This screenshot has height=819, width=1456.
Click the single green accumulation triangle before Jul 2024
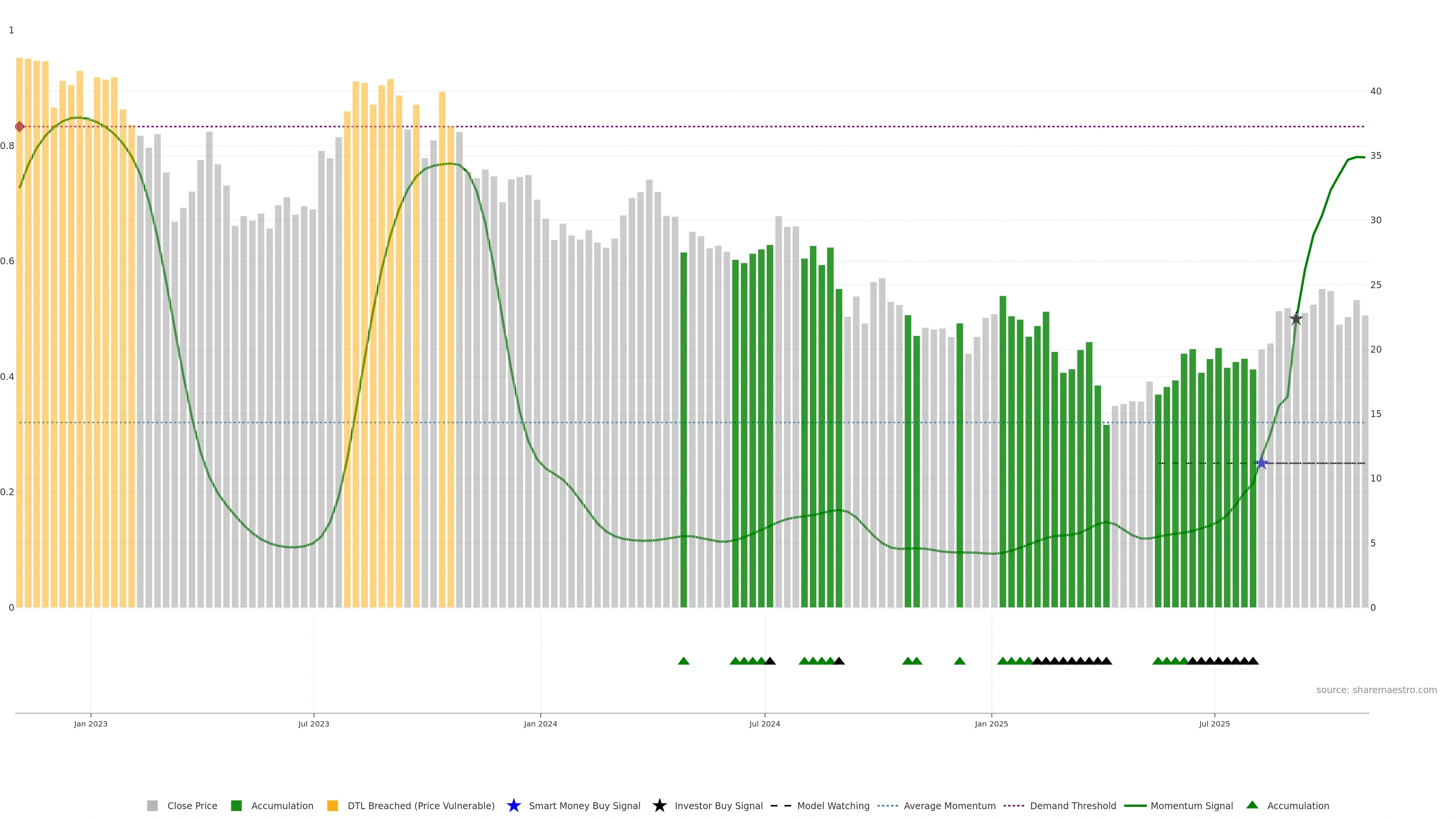(x=683, y=661)
